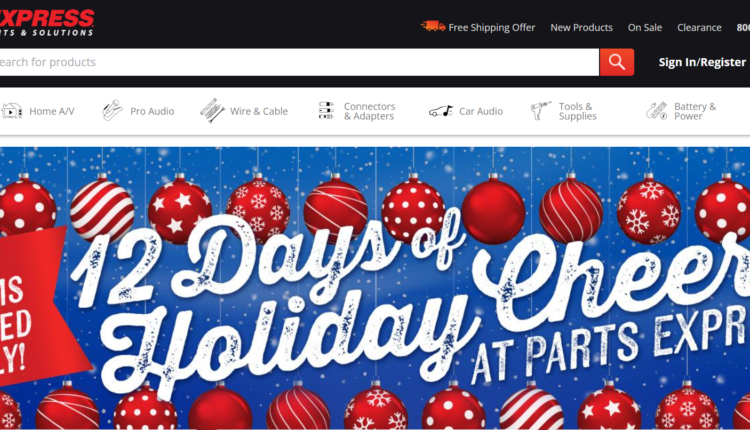Open the Clearance section
The width and height of the screenshot is (750, 430).
[x=699, y=28]
